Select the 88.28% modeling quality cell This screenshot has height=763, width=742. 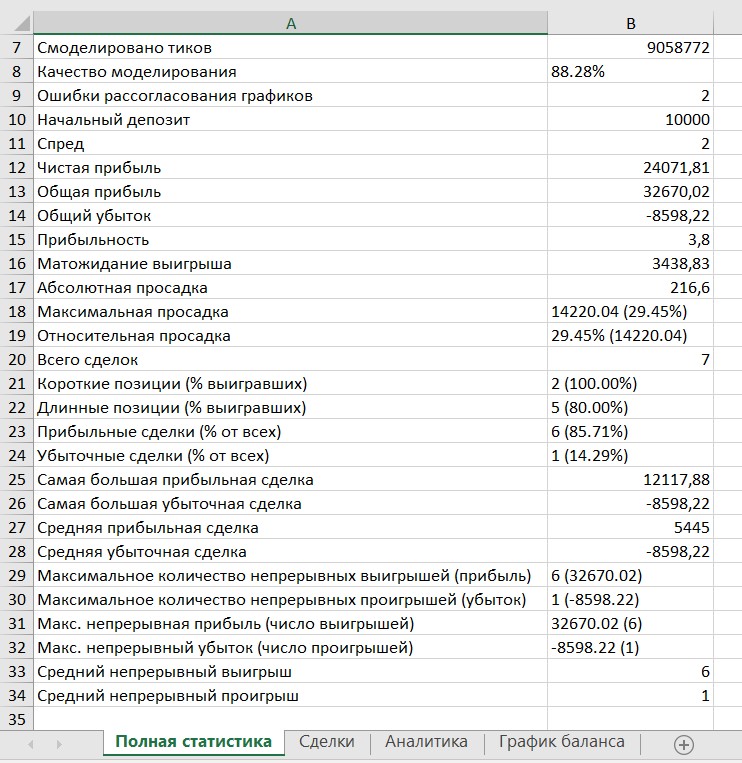[631, 72]
